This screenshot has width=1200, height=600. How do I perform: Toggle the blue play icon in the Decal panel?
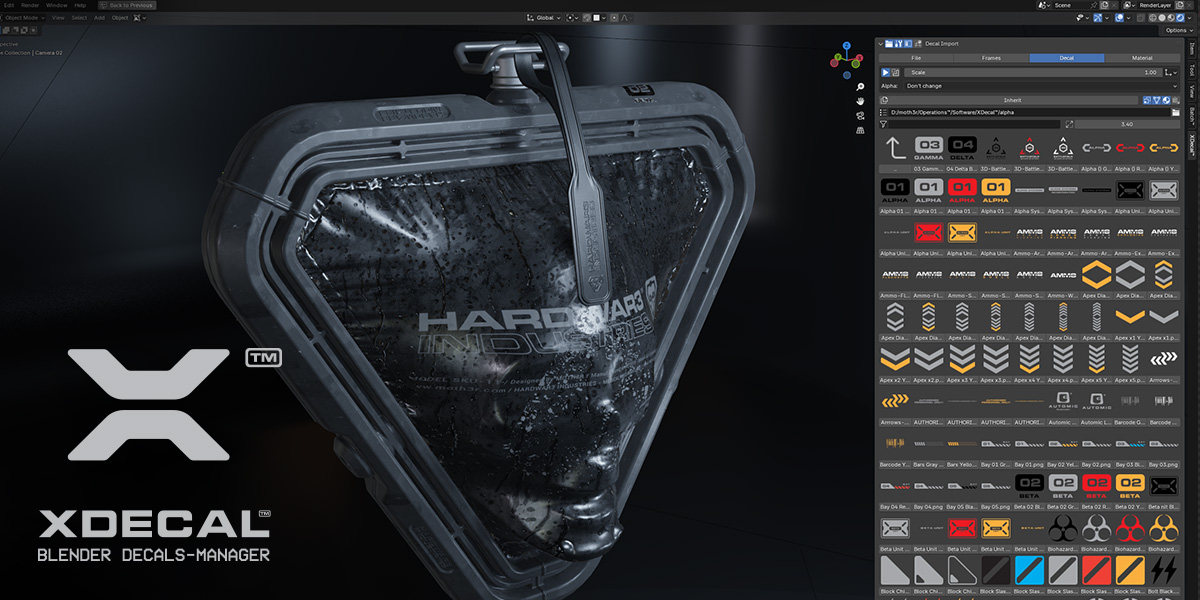[884, 72]
